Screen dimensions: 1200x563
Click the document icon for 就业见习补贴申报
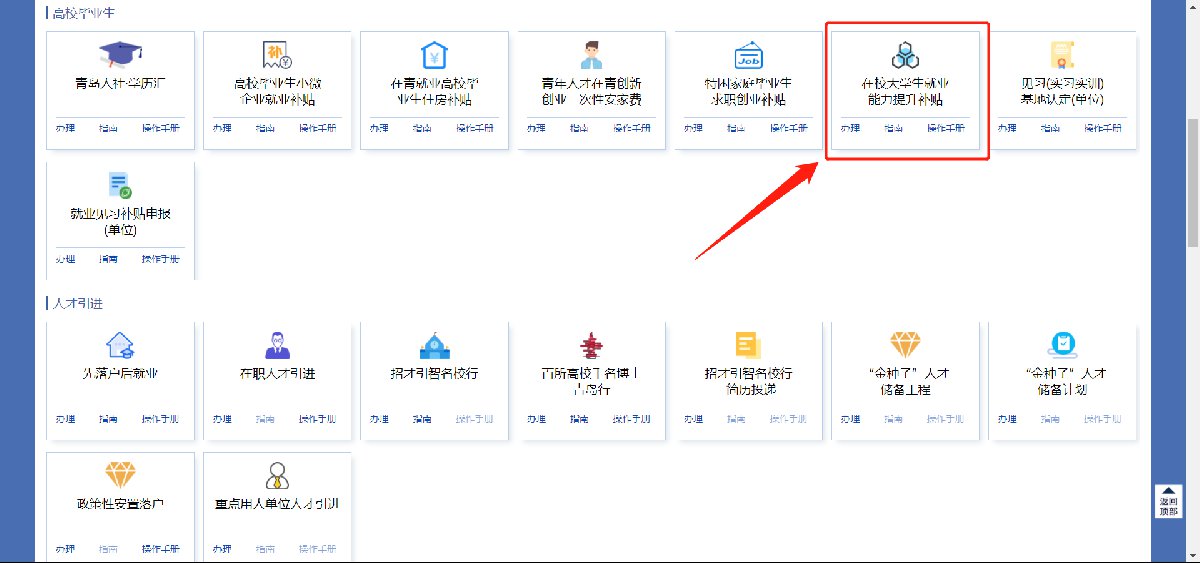coord(120,185)
